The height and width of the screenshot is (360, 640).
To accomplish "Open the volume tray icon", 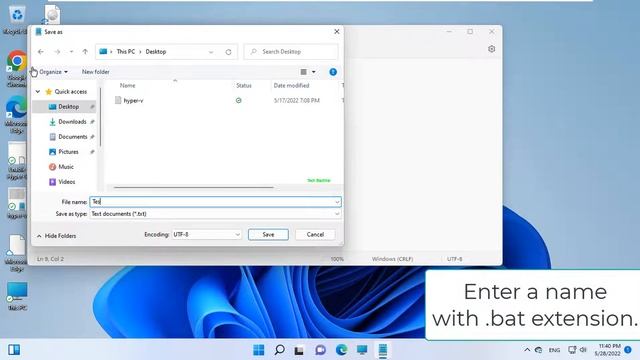I will [x=583, y=350].
